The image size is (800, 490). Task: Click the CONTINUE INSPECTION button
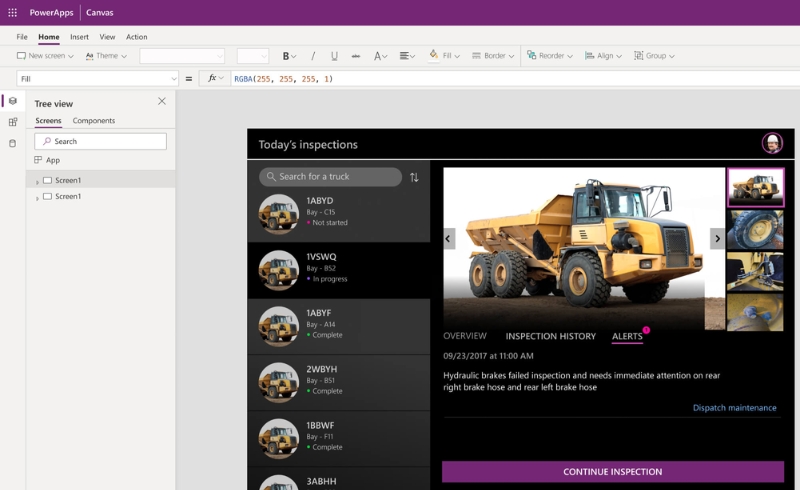pyautogui.click(x=613, y=472)
